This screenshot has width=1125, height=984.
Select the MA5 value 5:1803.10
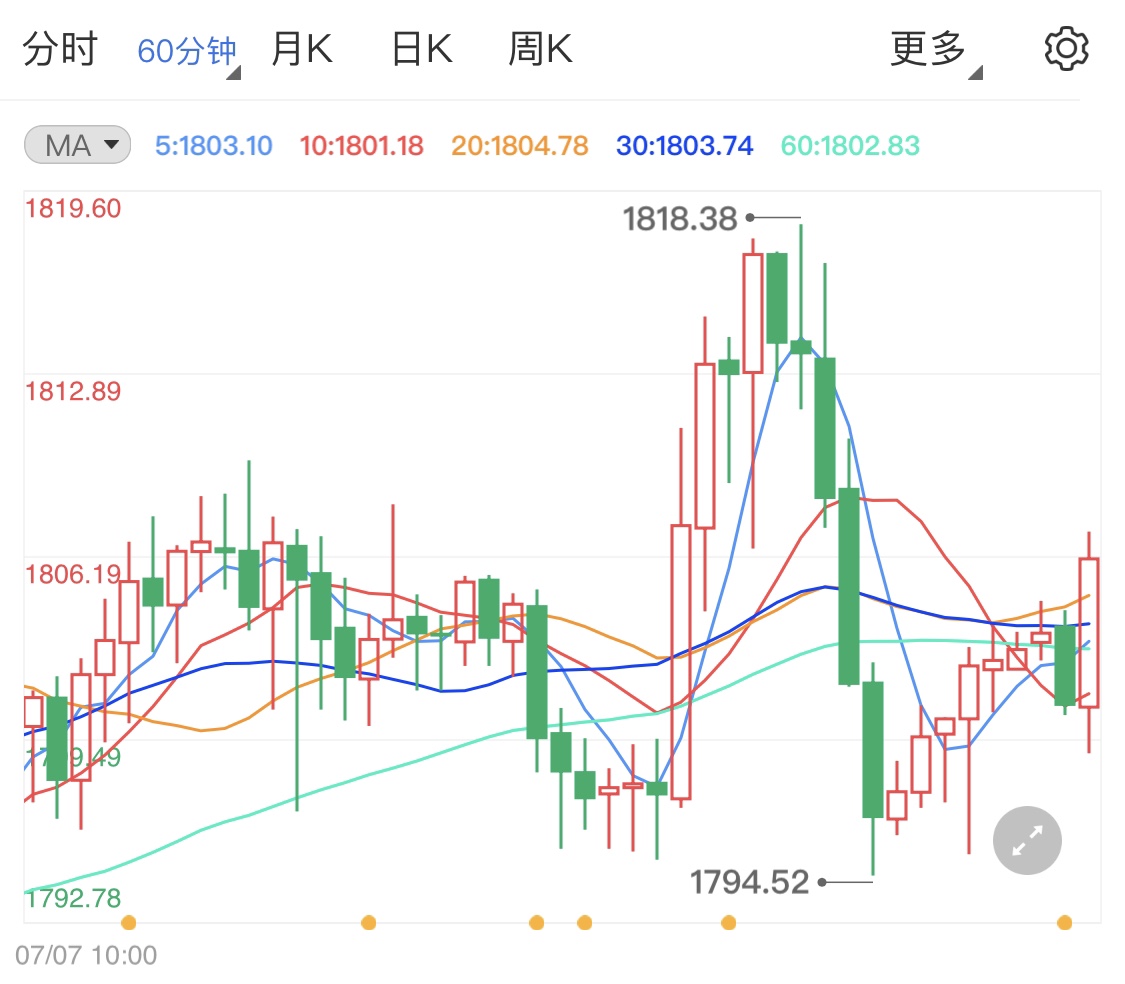(214, 146)
